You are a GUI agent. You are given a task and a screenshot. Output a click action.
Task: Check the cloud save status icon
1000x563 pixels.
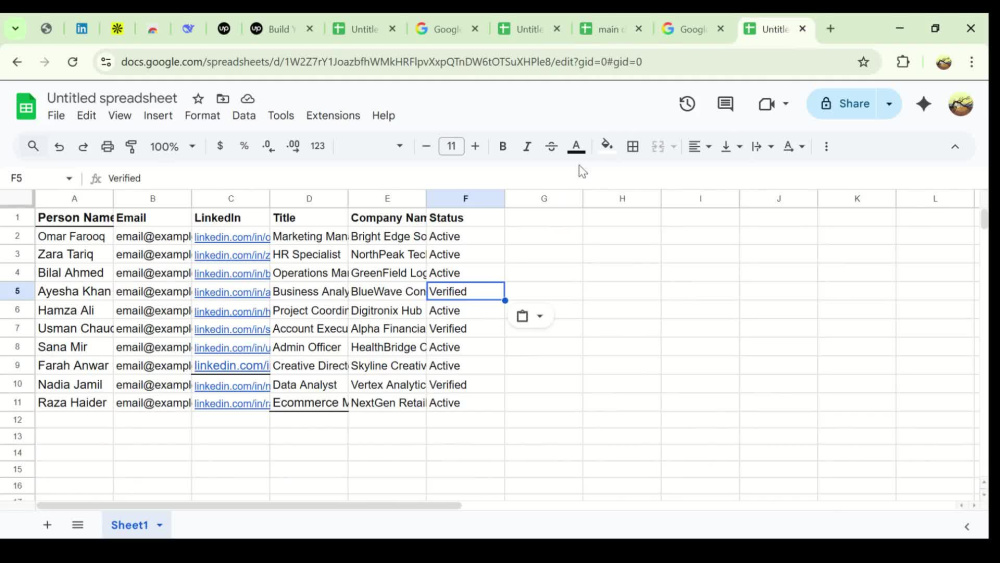[247, 99]
